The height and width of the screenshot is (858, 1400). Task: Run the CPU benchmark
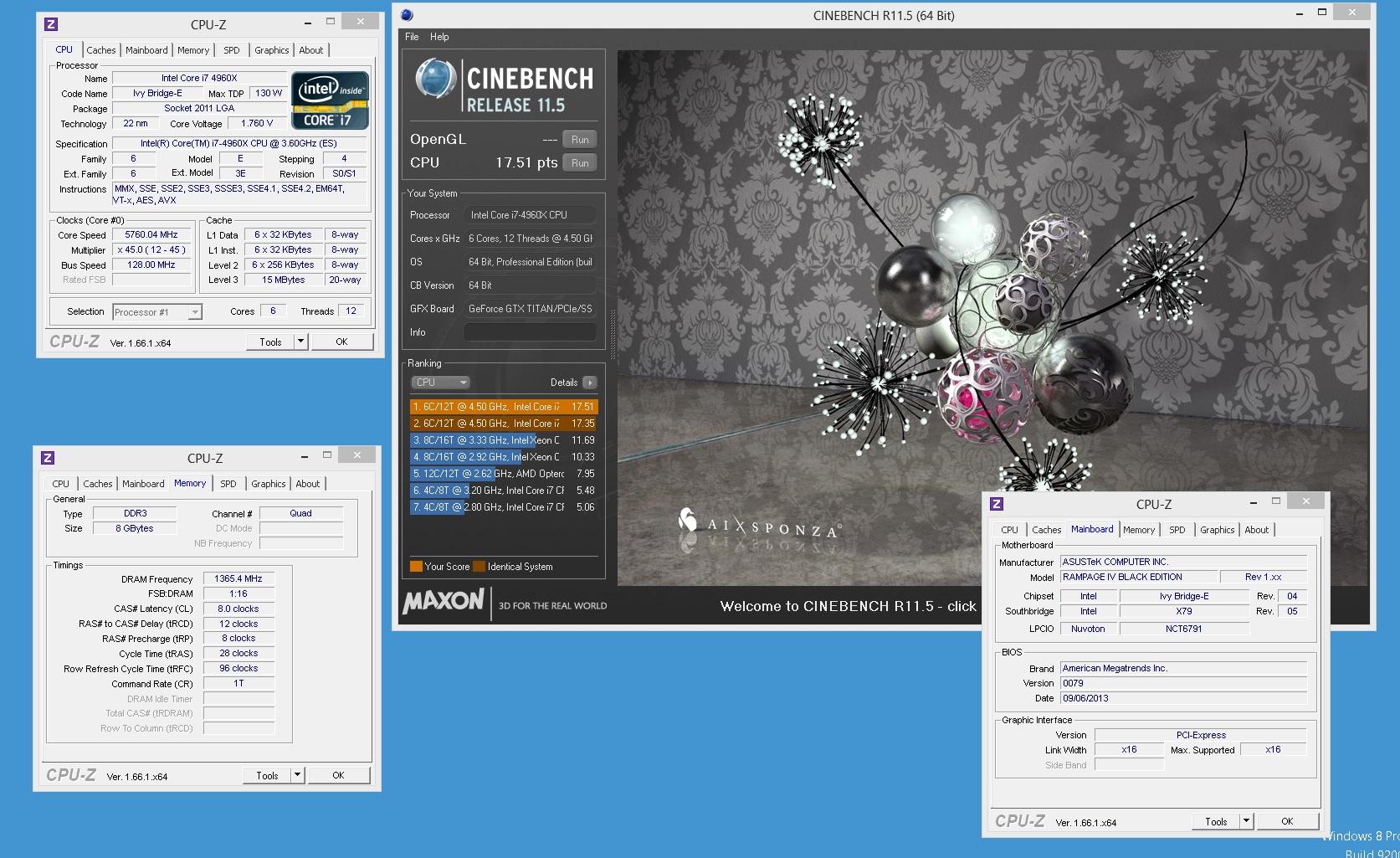click(580, 163)
